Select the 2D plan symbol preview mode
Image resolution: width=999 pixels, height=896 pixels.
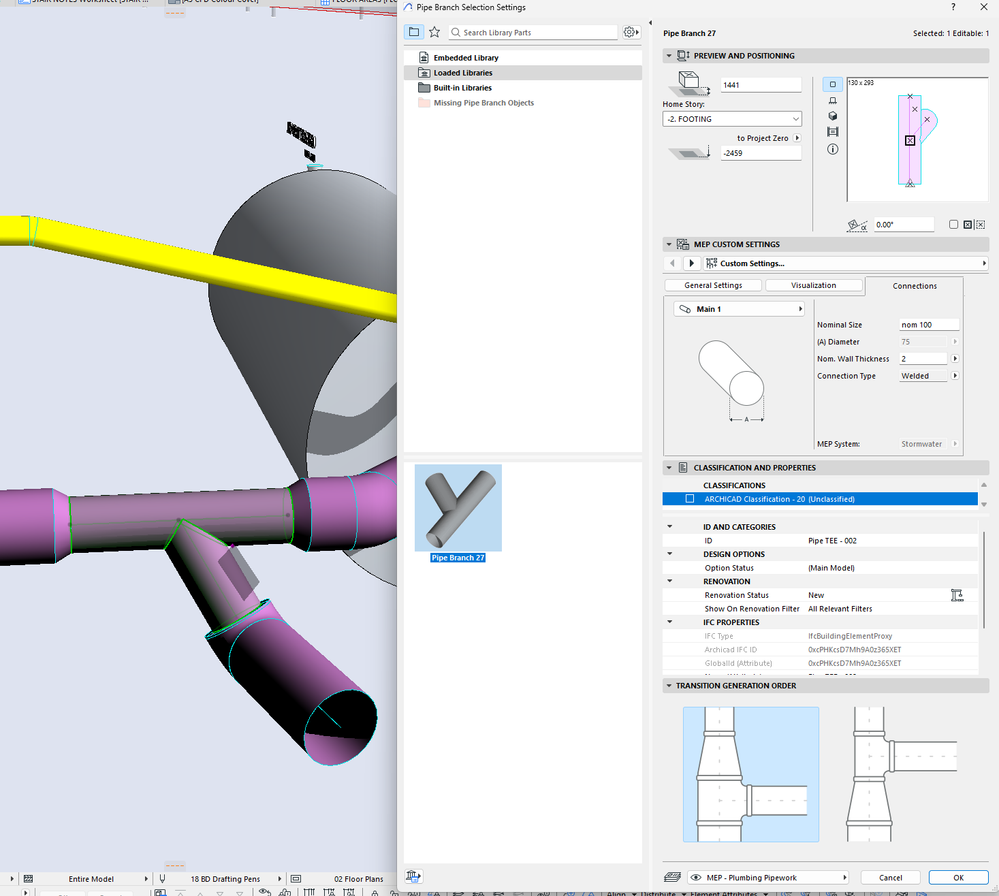click(x=833, y=85)
